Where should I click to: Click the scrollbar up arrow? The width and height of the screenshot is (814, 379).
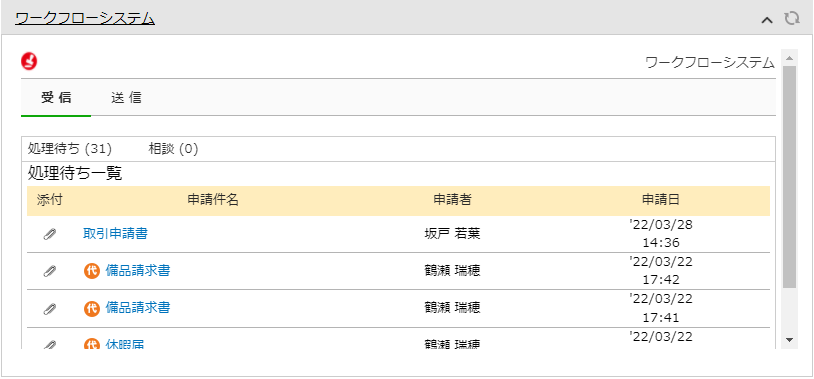pyautogui.click(x=790, y=57)
